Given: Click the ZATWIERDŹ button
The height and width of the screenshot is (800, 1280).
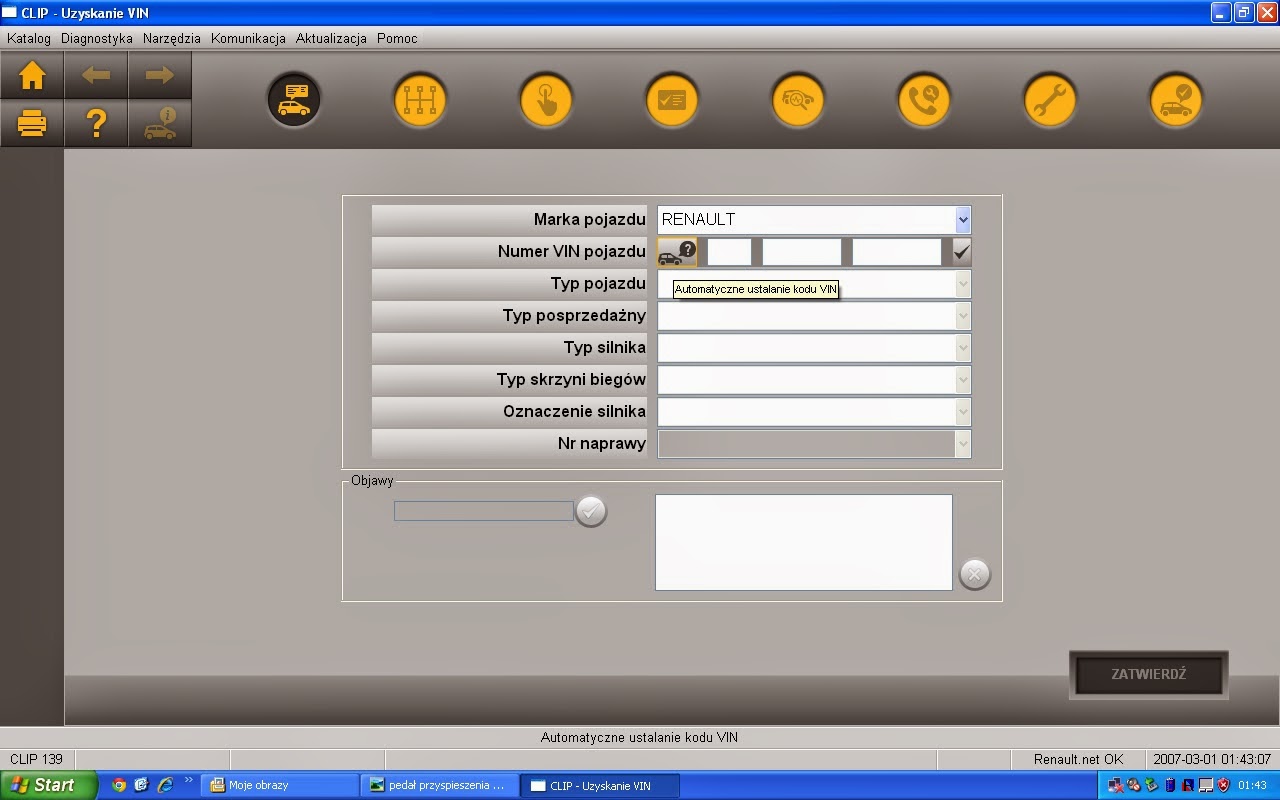Looking at the screenshot, I should 1148,674.
